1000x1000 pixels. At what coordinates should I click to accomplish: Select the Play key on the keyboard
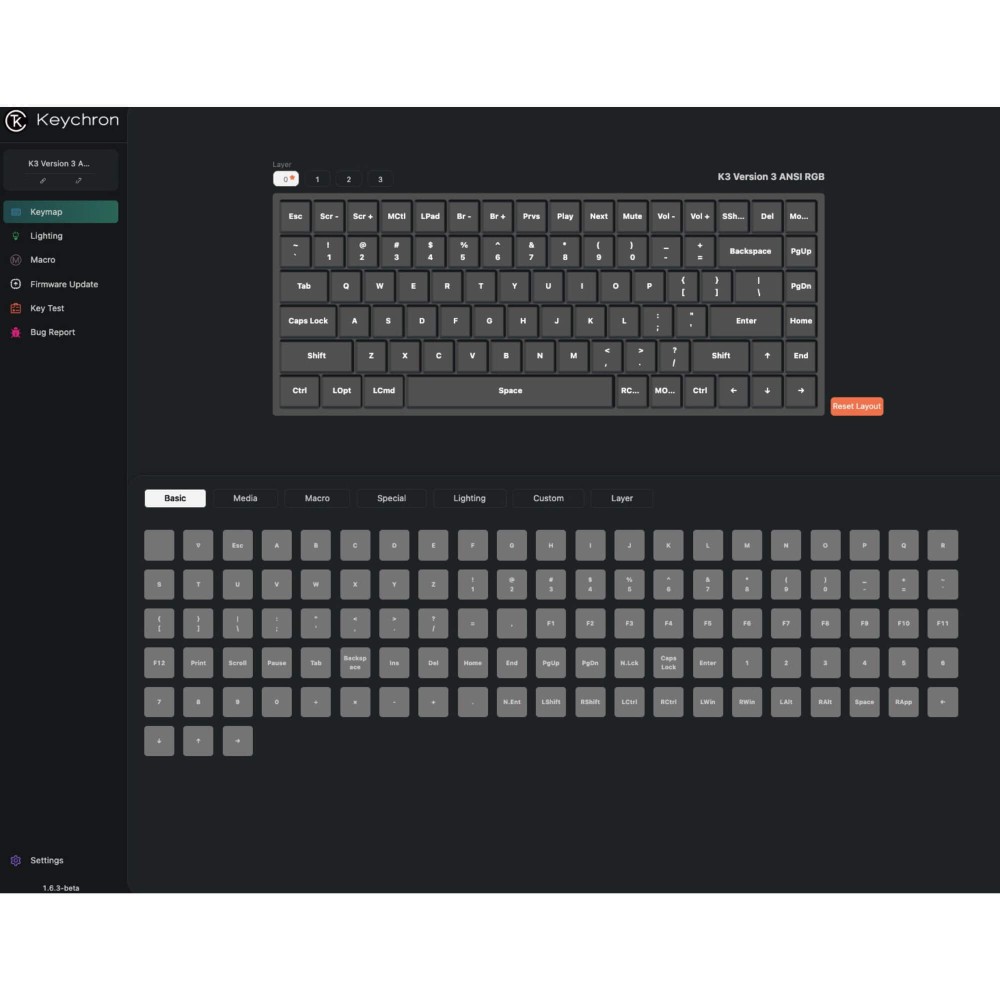pyautogui.click(x=565, y=217)
